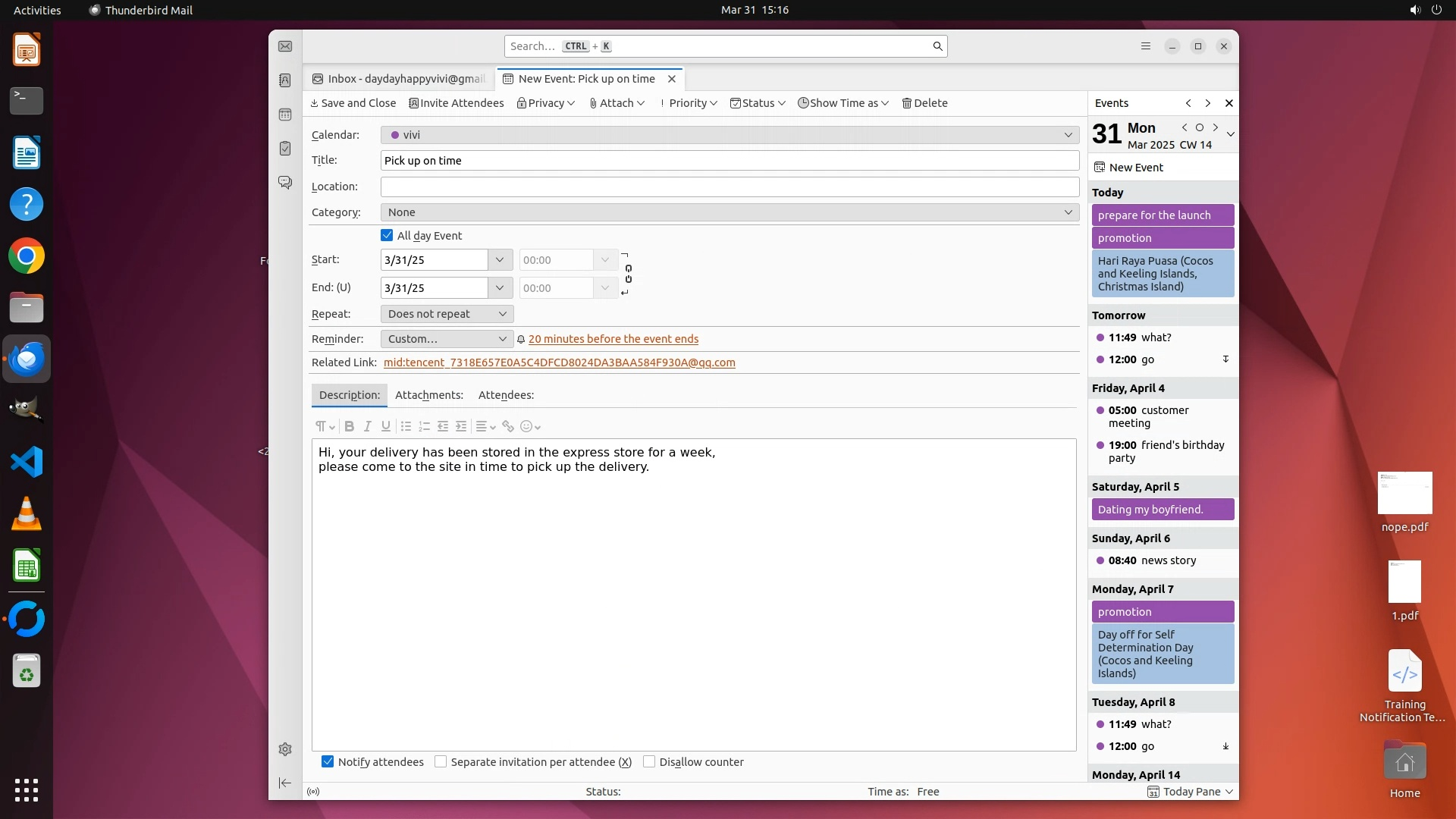Expand the Category dropdown showing None
This screenshot has height=819, width=1456.
730,212
